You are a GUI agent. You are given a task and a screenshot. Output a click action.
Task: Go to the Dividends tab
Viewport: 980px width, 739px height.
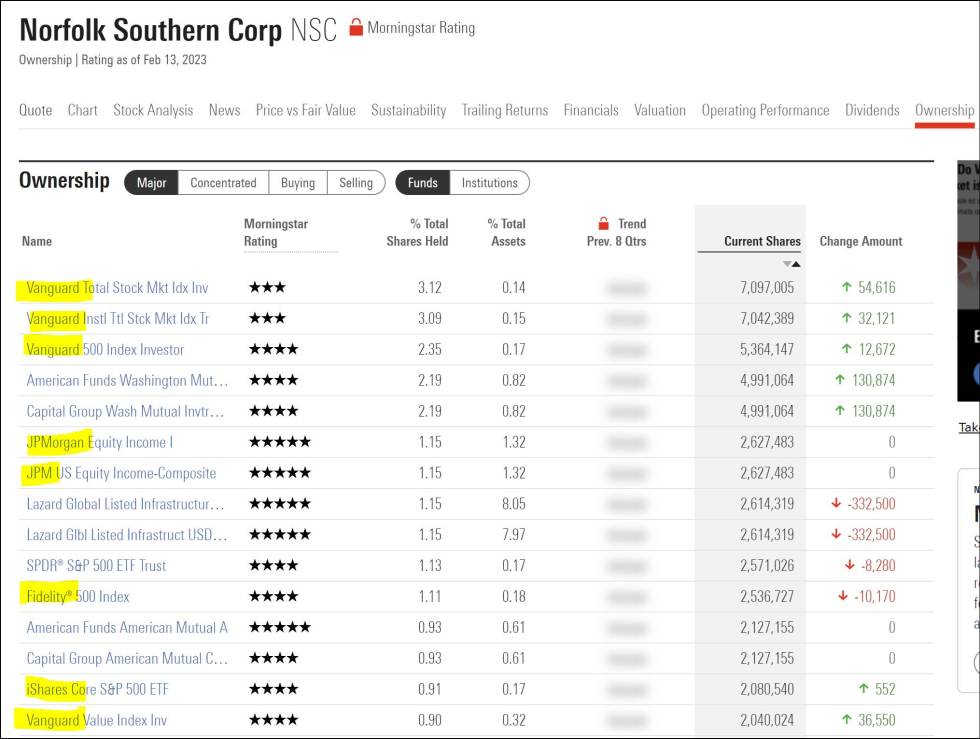872,110
